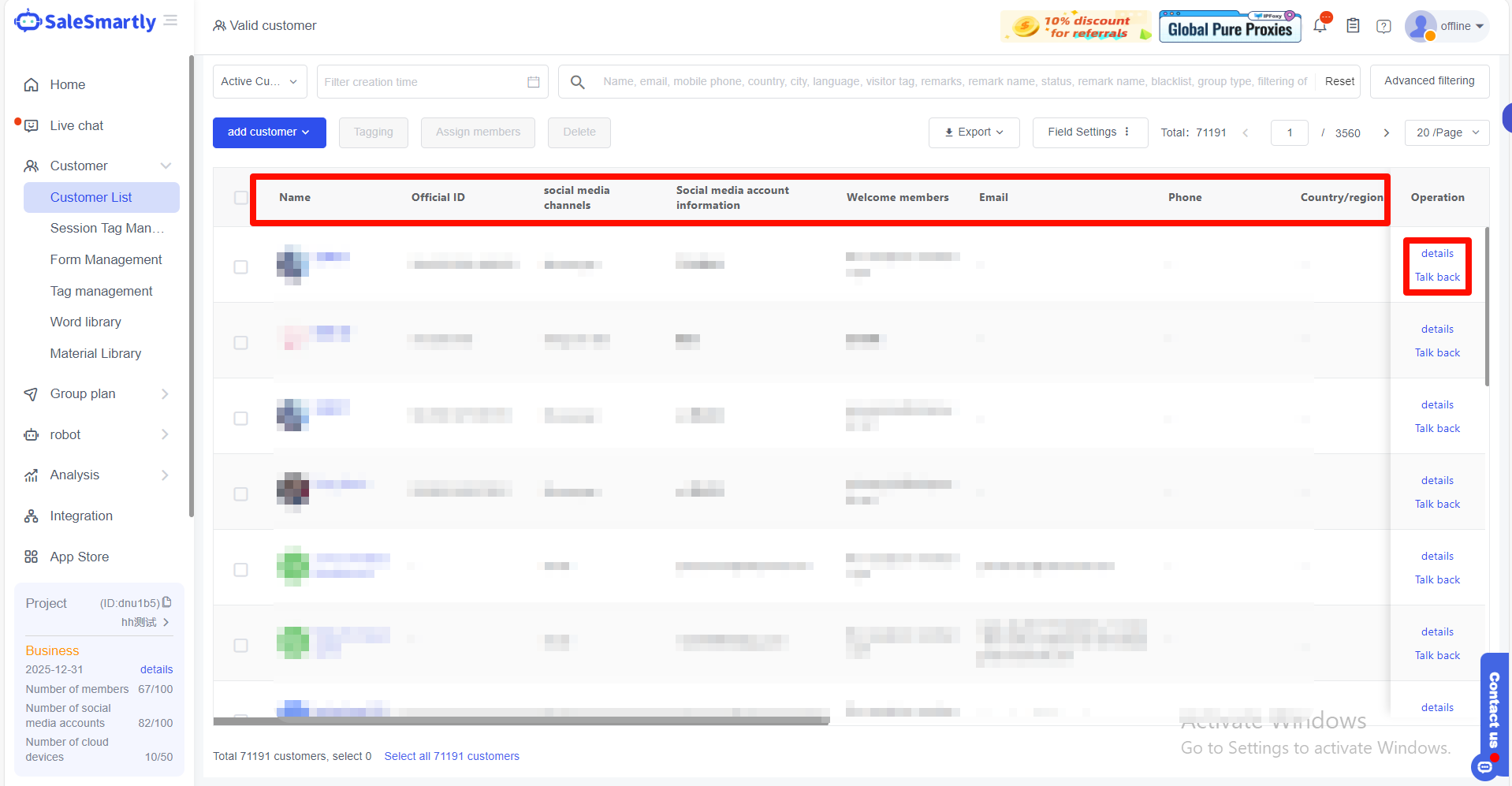Click the help question mark icon
The height and width of the screenshot is (786, 1512).
pyautogui.click(x=1384, y=26)
